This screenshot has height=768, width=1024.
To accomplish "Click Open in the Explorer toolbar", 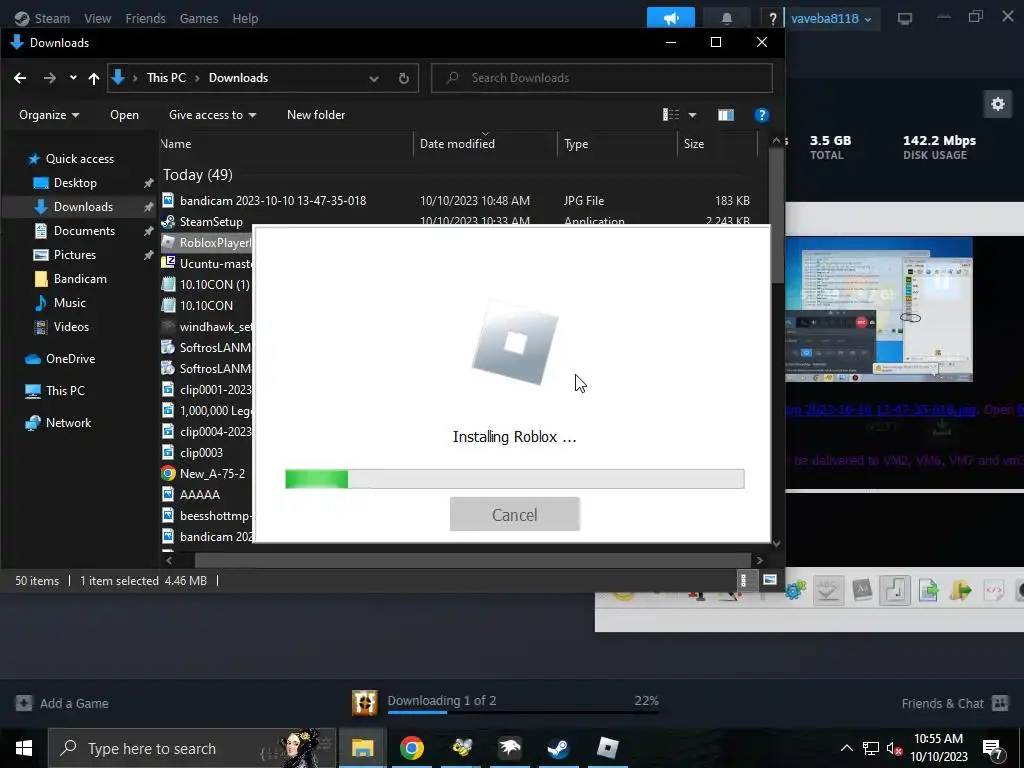I will [124, 115].
